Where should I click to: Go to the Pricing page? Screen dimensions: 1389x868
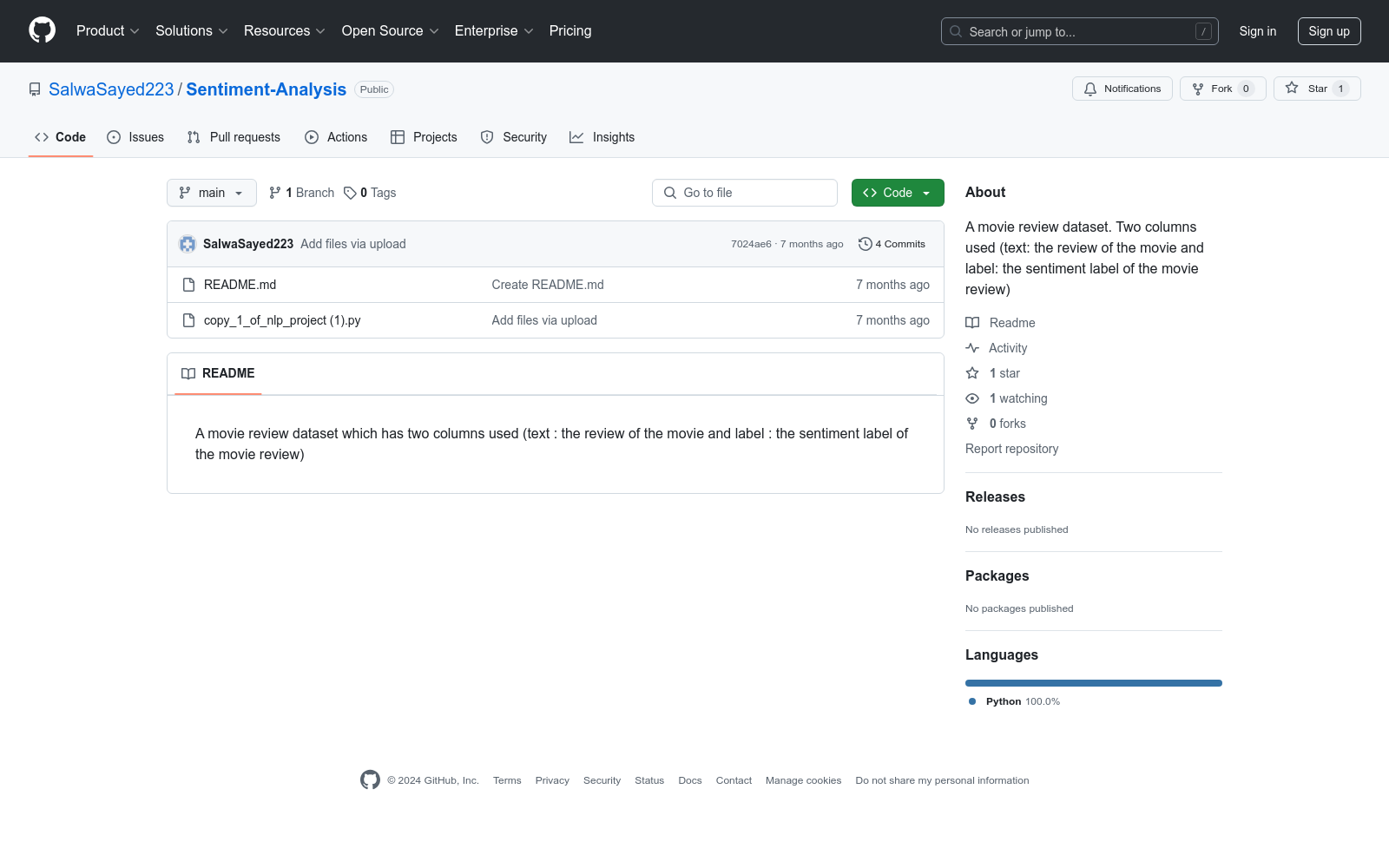tap(570, 30)
